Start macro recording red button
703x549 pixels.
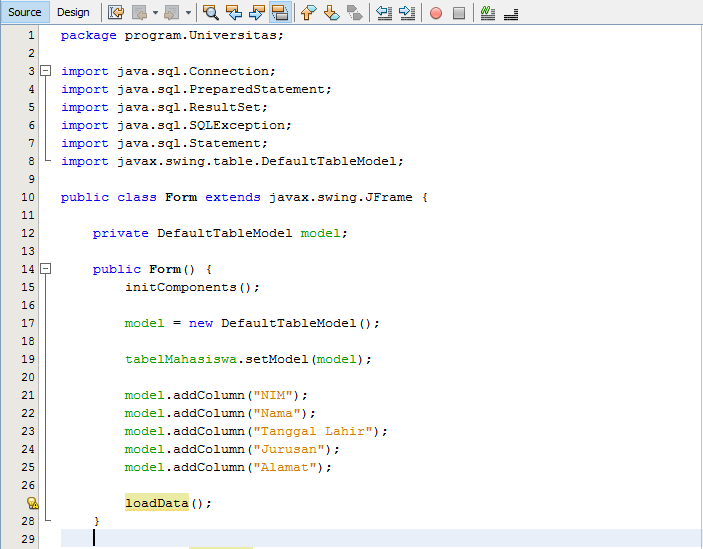pos(436,13)
